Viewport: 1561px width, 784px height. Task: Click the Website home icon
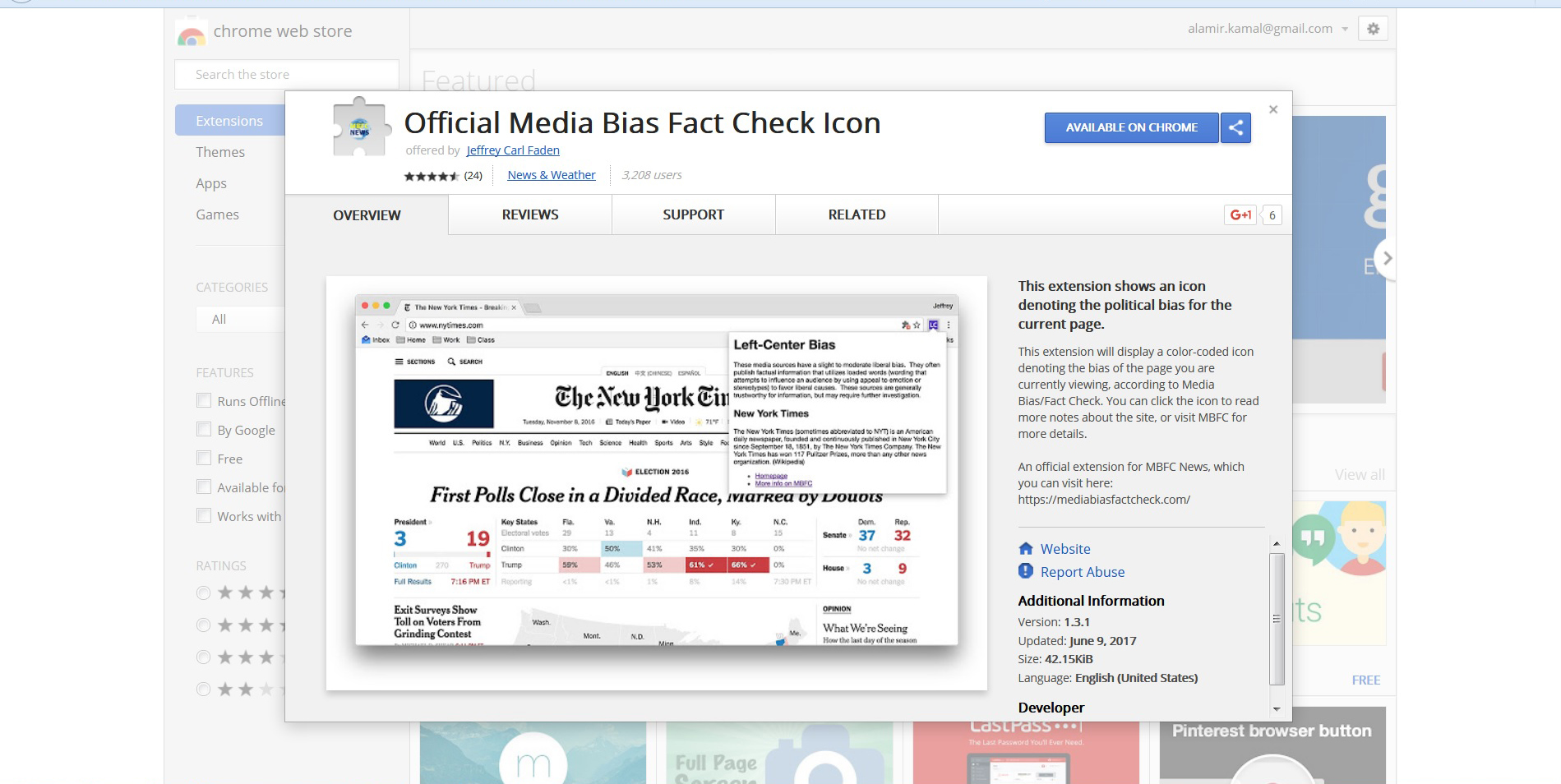click(x=1026, y=548)
